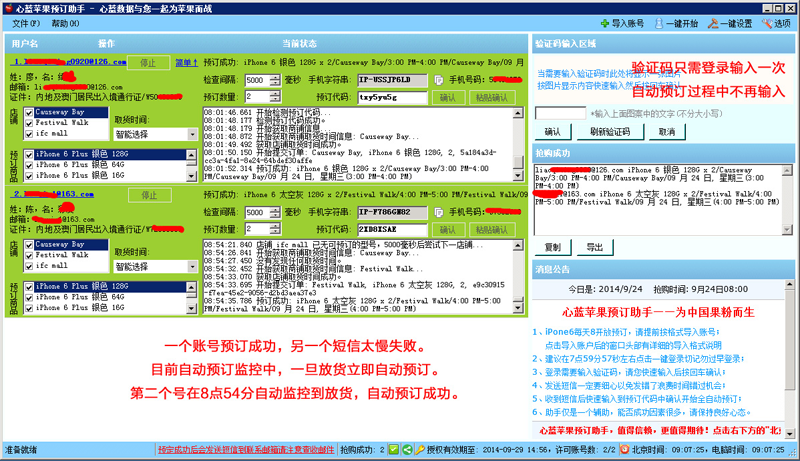Click the green share icon in status bar
800x461 pixels.
pyautogui.click(x=406, y=450)
